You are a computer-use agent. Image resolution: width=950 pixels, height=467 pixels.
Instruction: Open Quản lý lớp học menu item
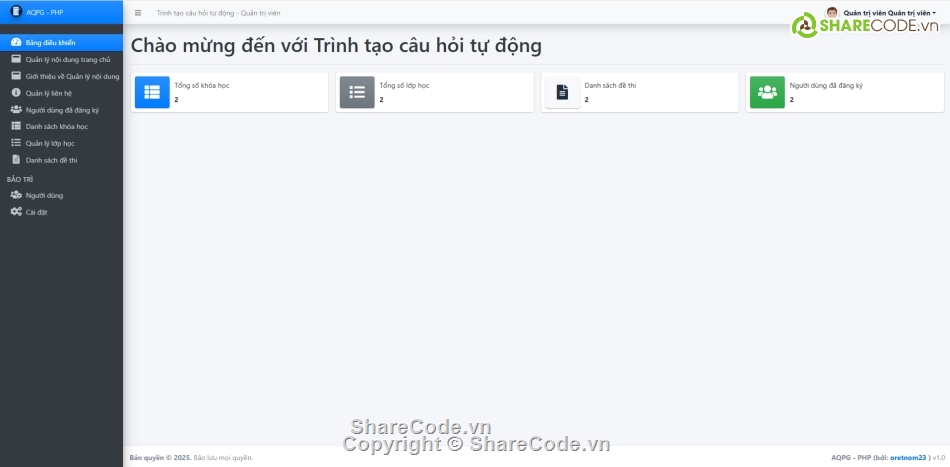(x=61, y=144)
